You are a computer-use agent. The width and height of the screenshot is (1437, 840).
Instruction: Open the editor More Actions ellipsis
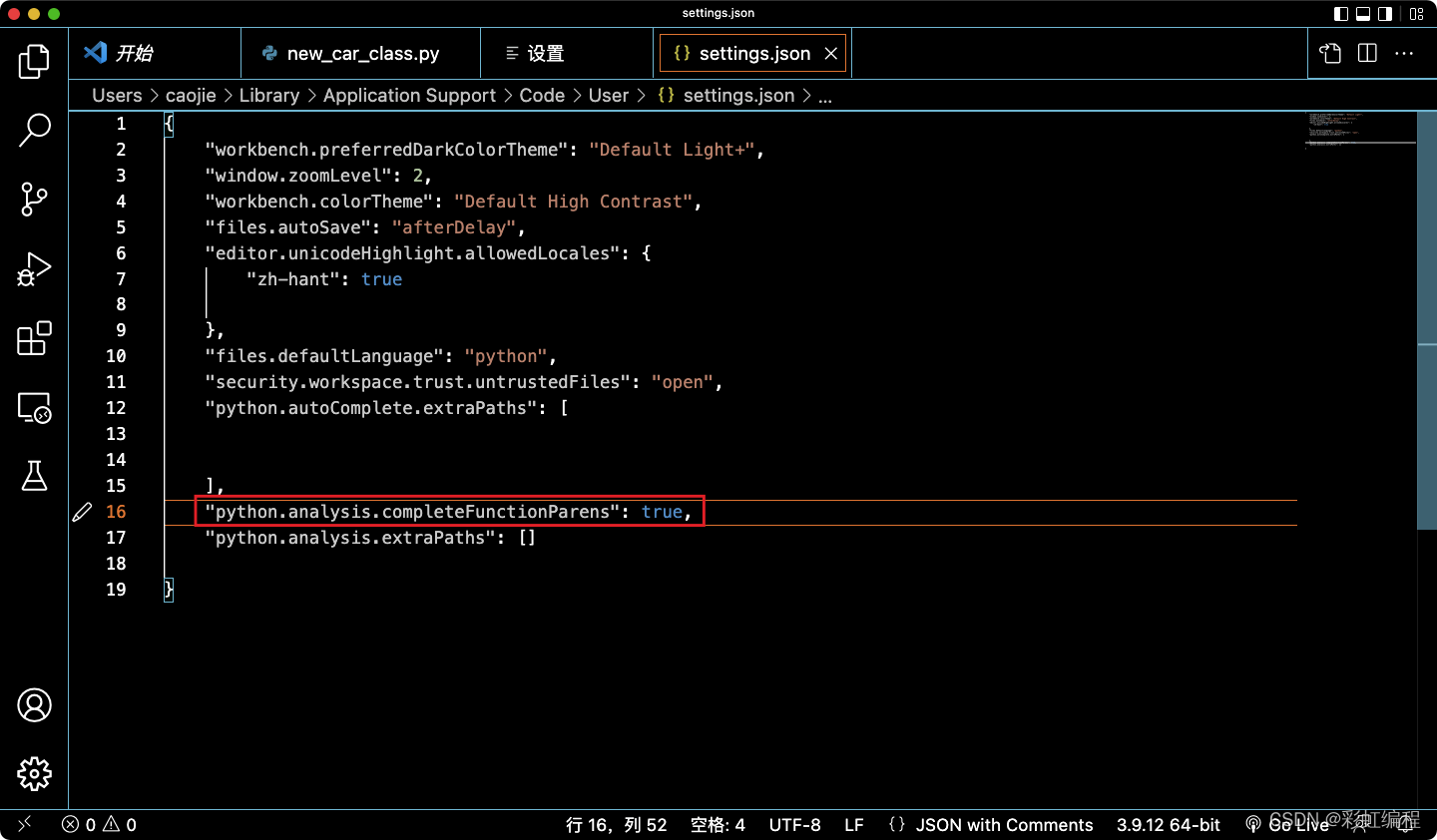pyautogui.click(x=1404, y=53)
